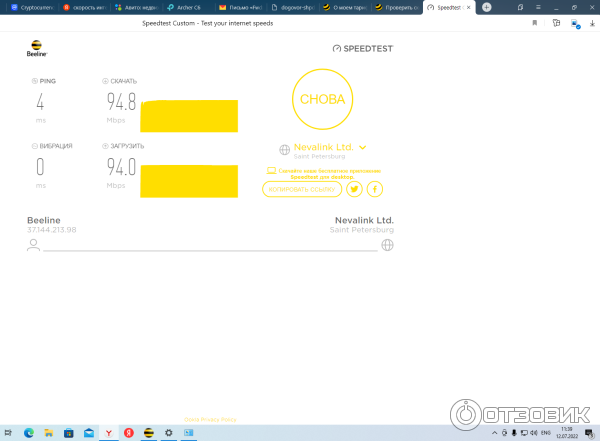Click the yellow download speed graph
The image size is (600, 441).
[188, 116]
